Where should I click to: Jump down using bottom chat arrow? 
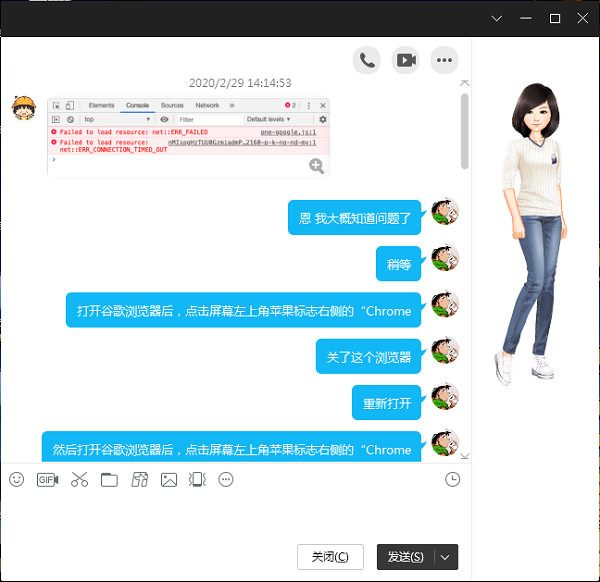(x=465, y=456)
